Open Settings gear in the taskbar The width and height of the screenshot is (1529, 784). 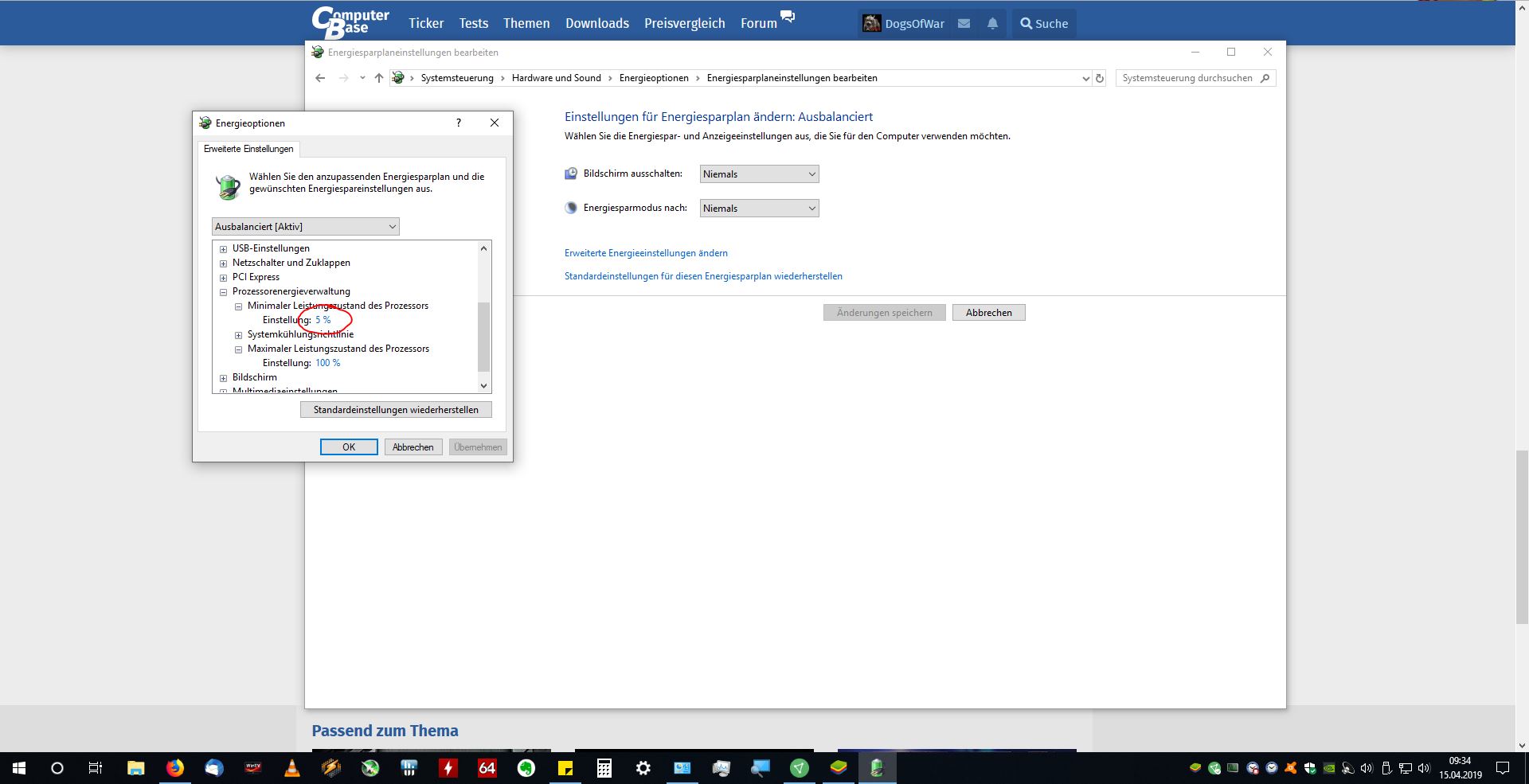pyautogui.click(x=643, y=768)
